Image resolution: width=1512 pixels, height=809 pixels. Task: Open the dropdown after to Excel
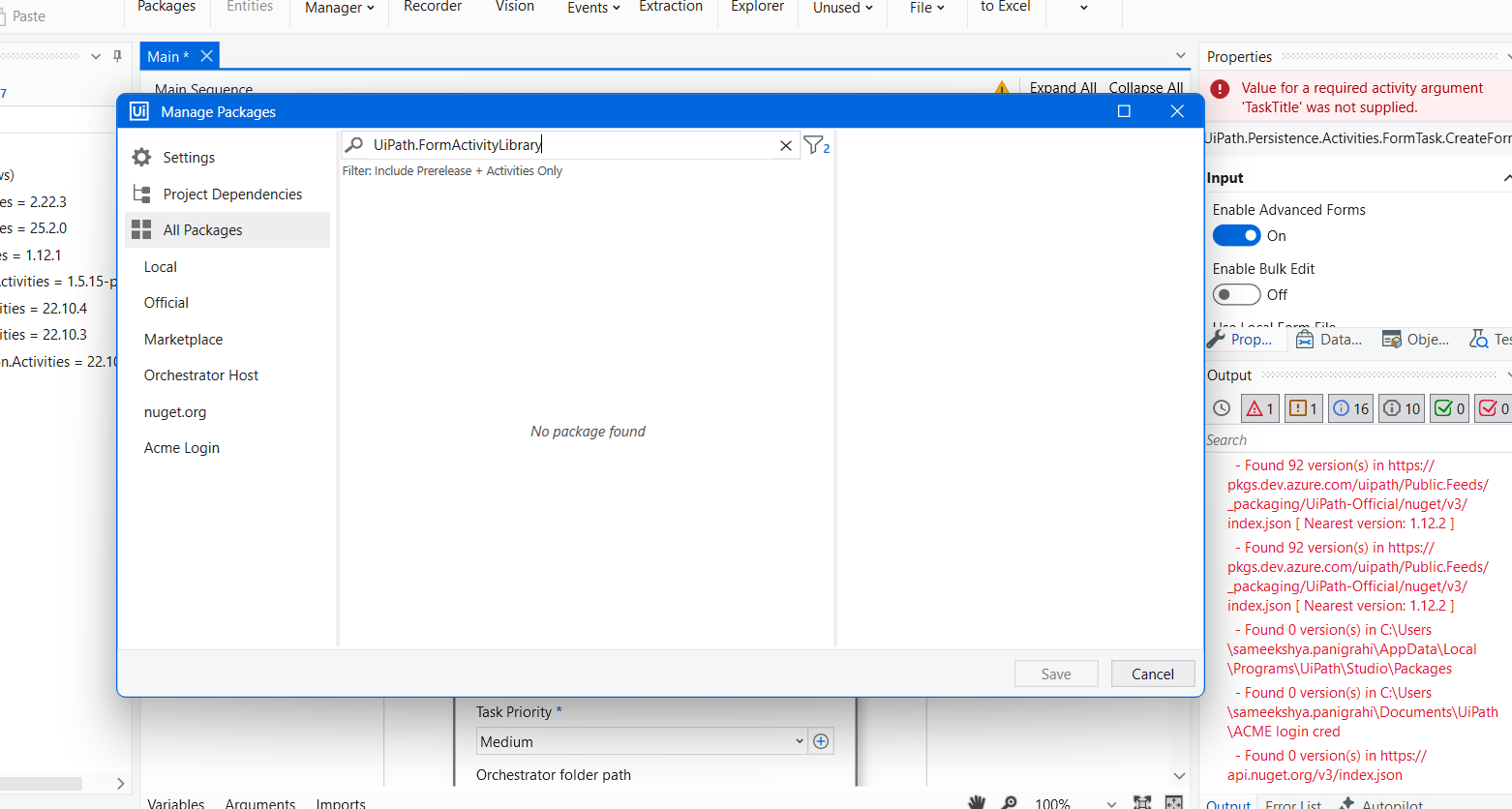[1083, 8]
